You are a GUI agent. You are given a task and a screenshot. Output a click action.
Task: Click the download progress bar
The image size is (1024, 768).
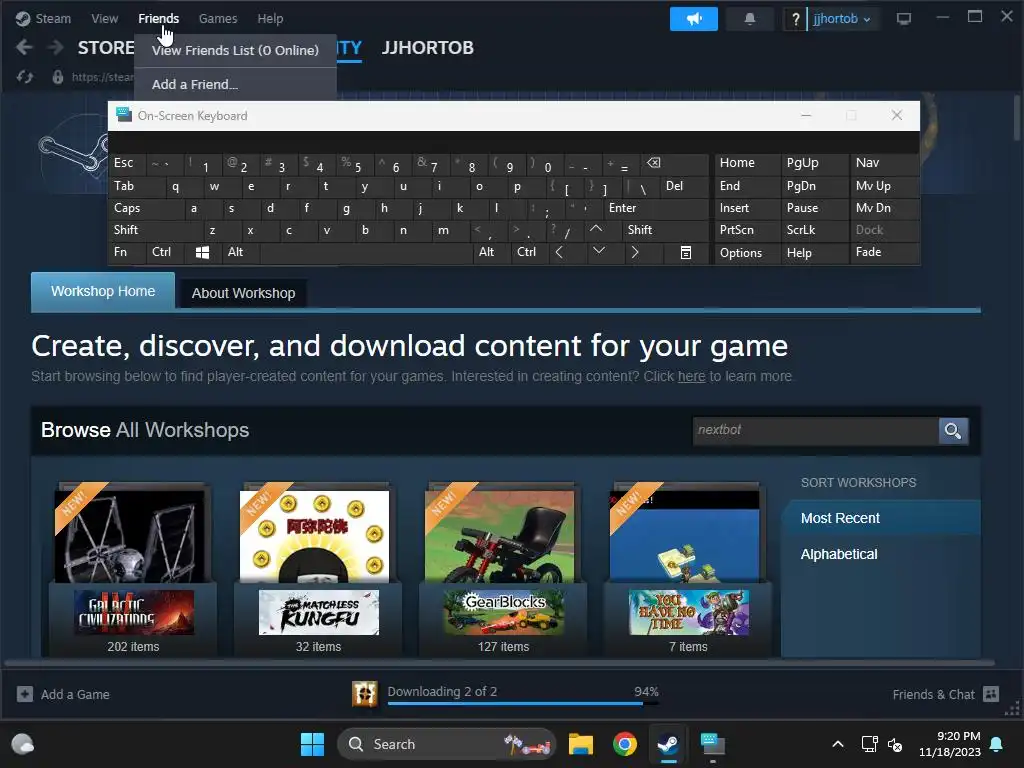point(523,703)
